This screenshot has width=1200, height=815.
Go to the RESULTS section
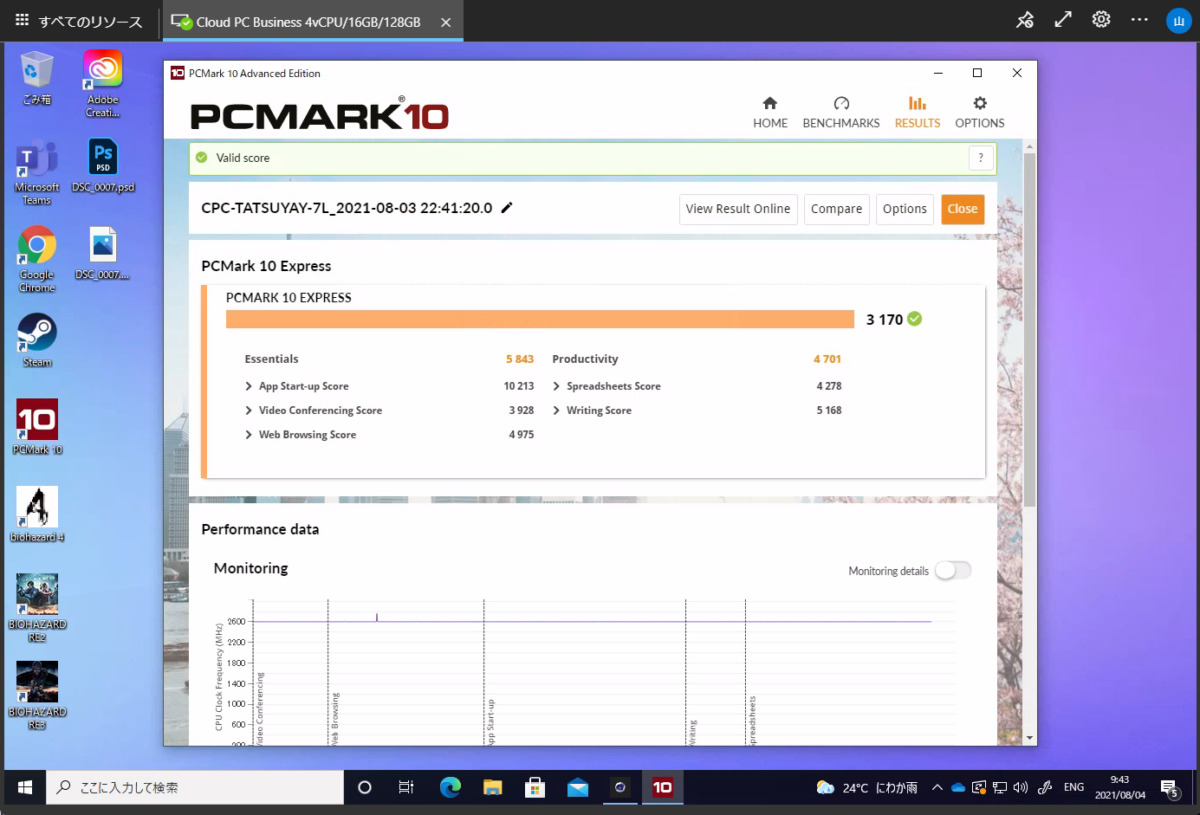917,112
